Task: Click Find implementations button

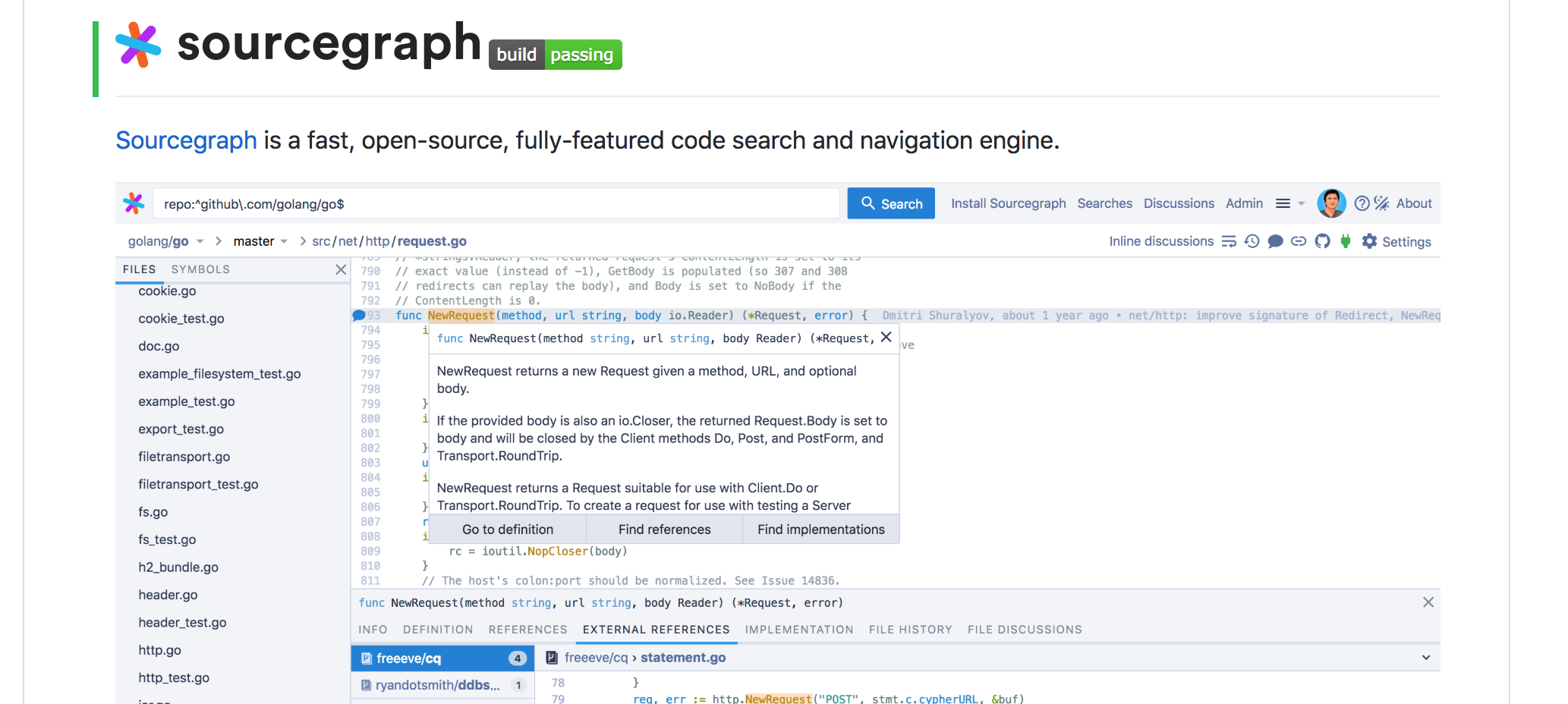Action: pos(821,530)
